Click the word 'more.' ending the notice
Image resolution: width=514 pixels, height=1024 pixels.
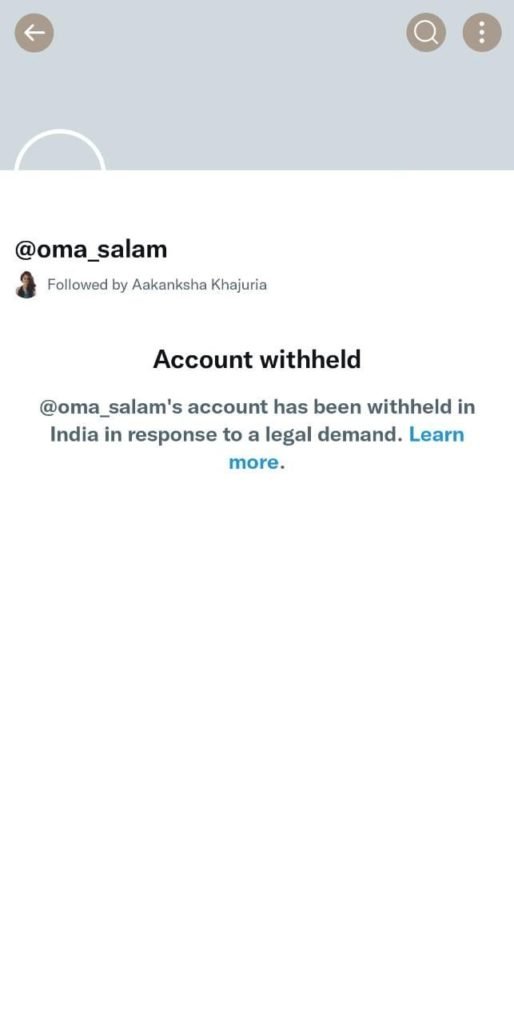tap(257, 462)
